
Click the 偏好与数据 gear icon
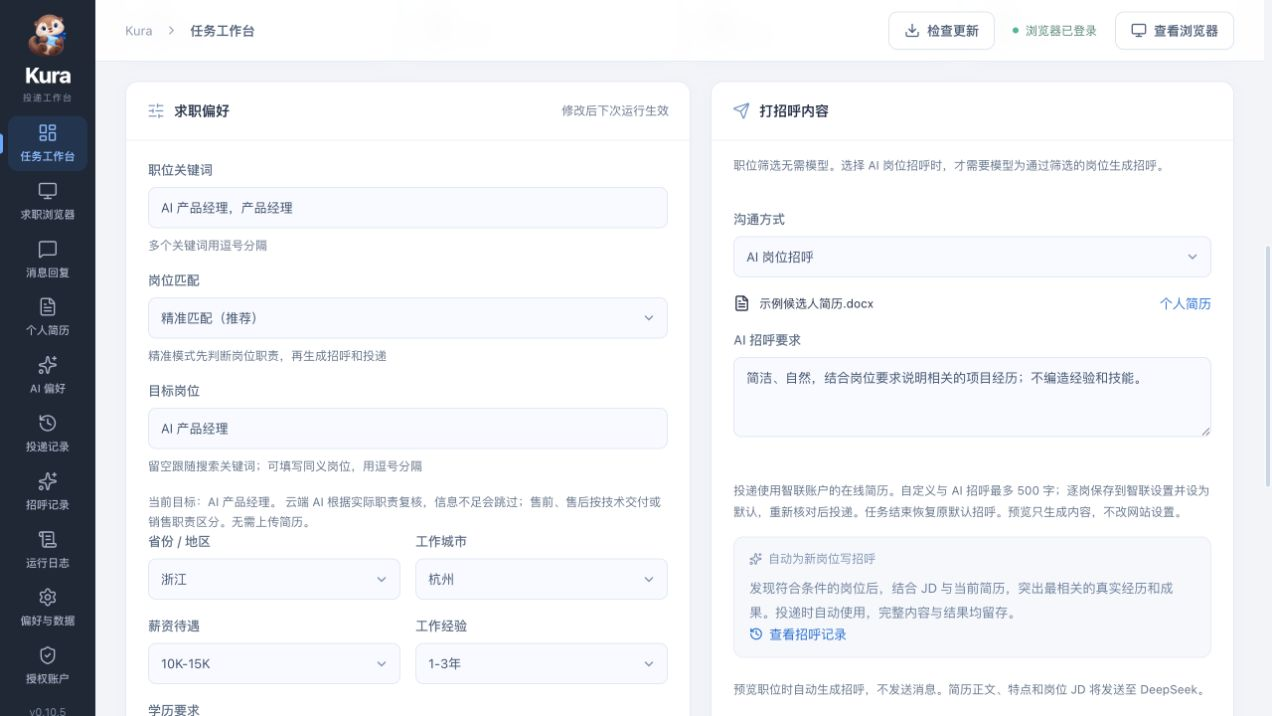pos(47,597)
